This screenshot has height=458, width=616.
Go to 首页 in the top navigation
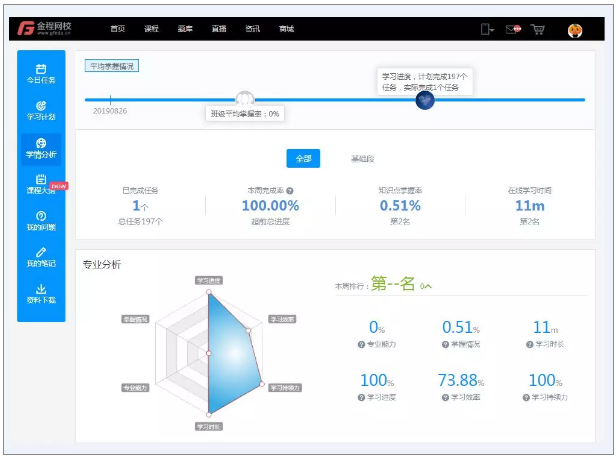(x=118, y=30)
